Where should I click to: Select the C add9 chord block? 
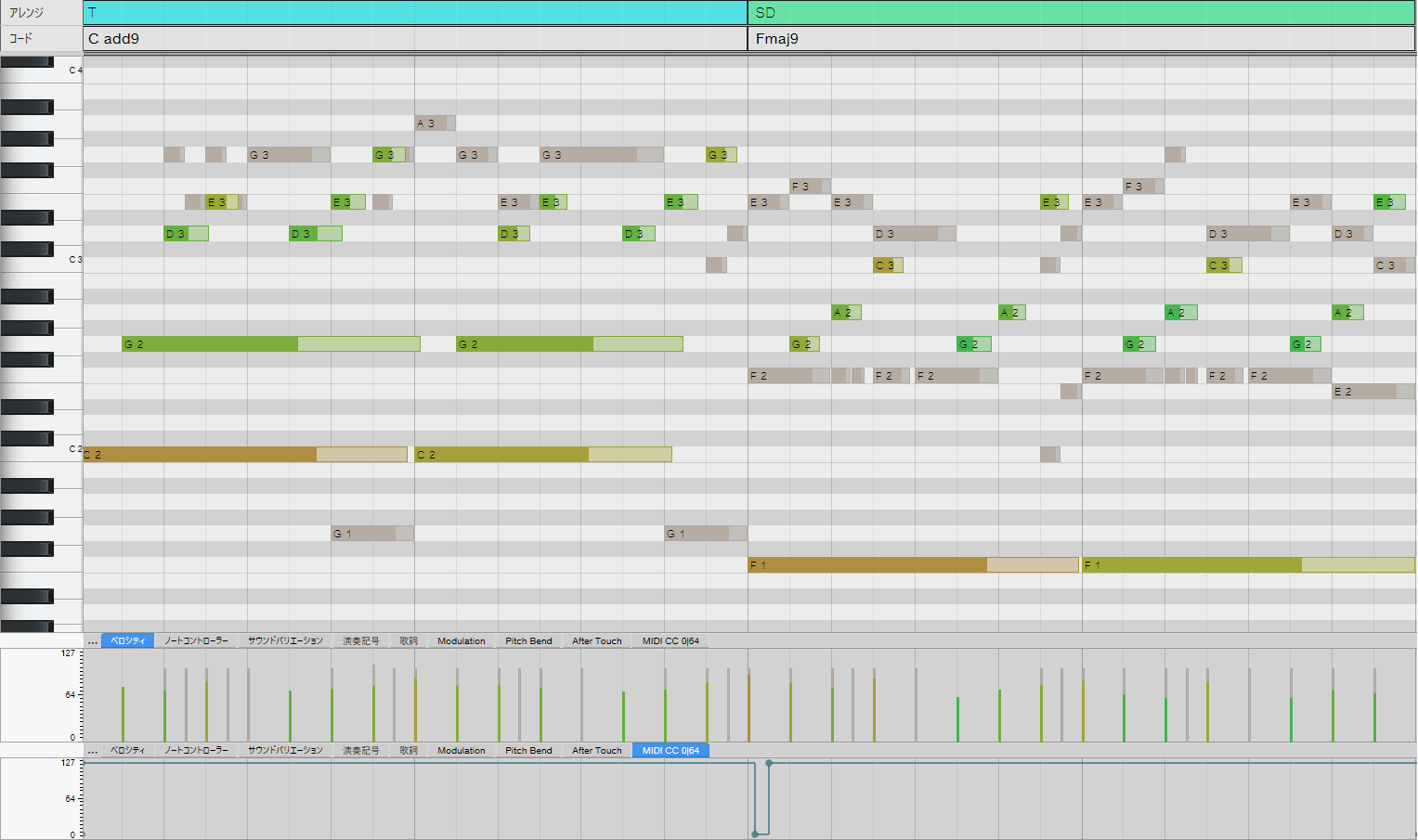(415, 38)
